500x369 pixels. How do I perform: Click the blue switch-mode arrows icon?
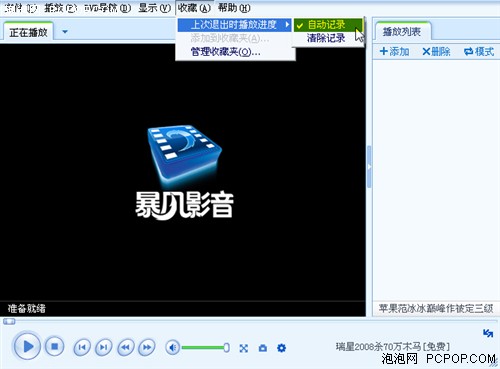pyautogui.click(x=488, y=333)
